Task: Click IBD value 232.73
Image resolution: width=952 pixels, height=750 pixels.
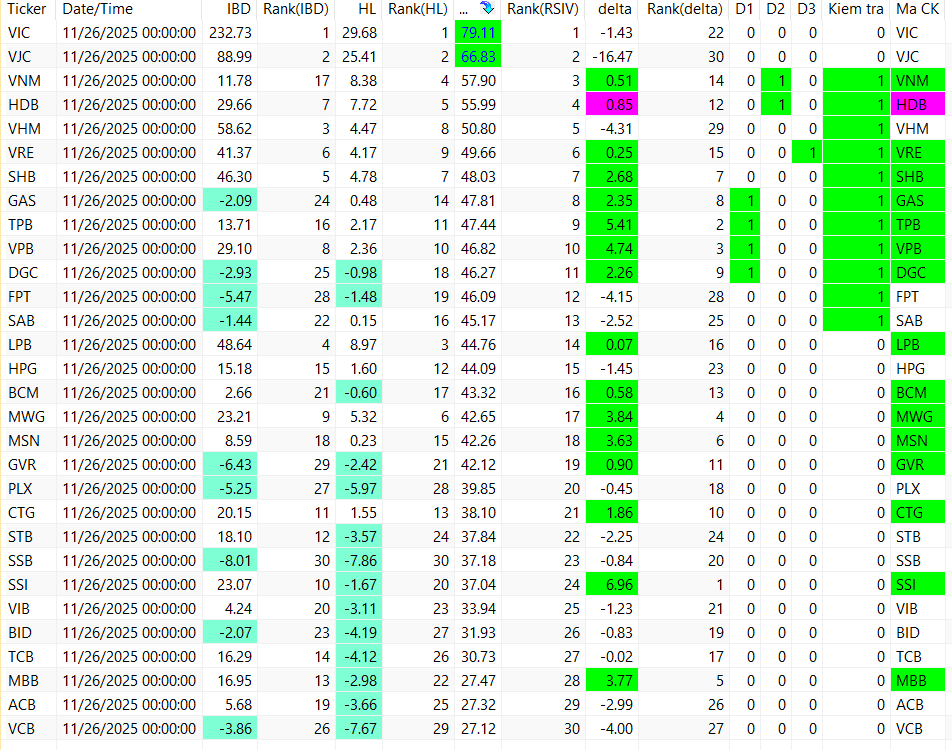Action: click(x=230, y=33)
